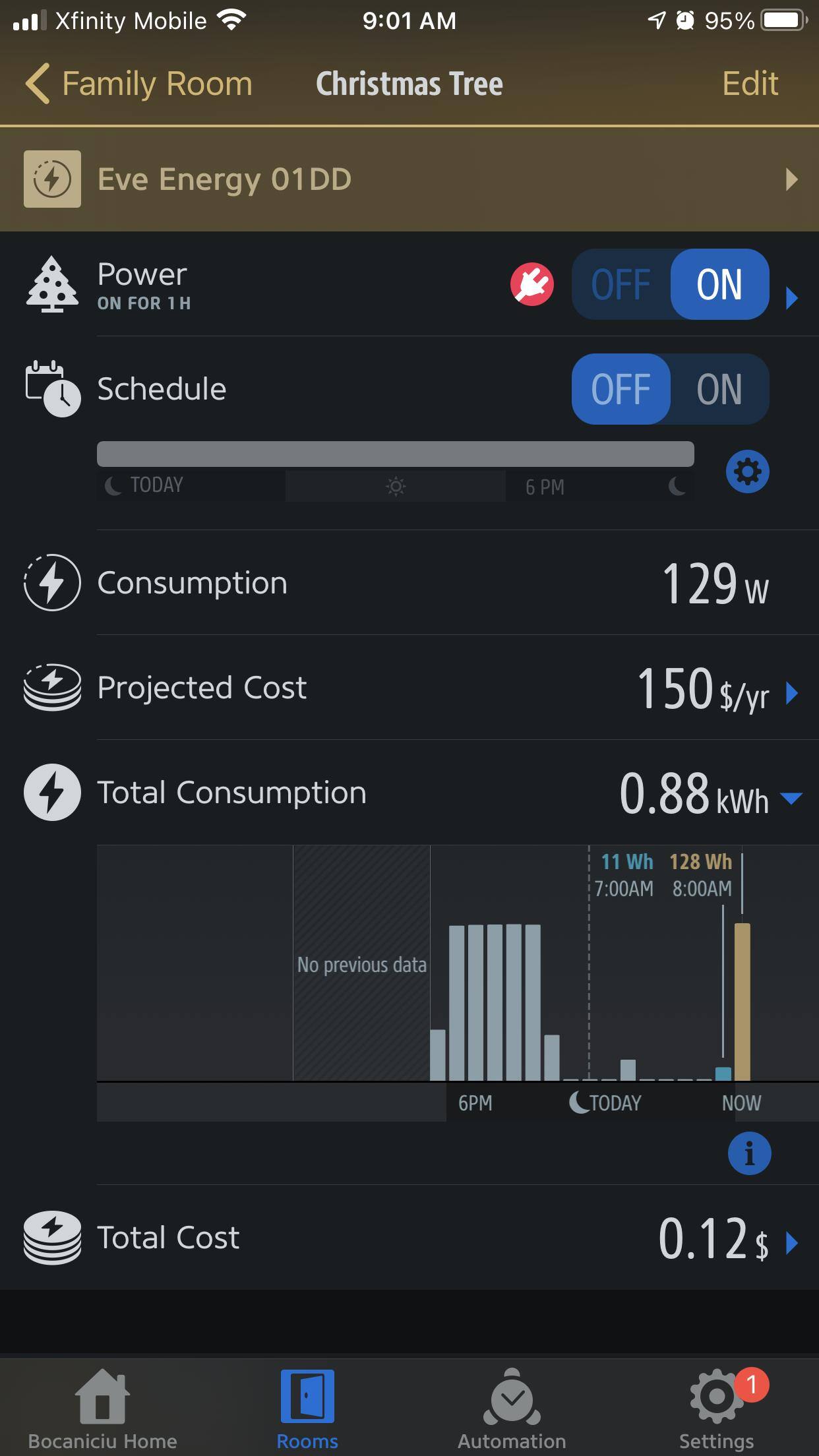Tap the Power ON toggle segment
The height and width of the screenshot is (1456, 819).
[x=719, y=284]
